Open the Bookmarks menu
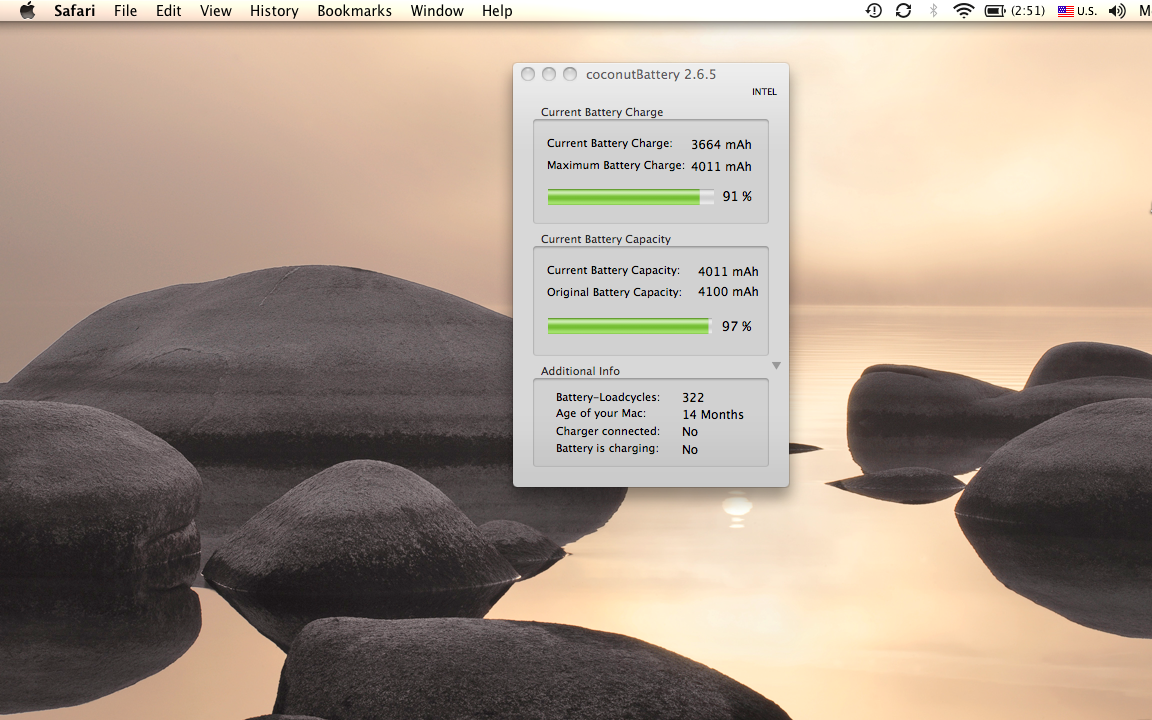Viewport: 1152px width, 720px height. [354, 10]
